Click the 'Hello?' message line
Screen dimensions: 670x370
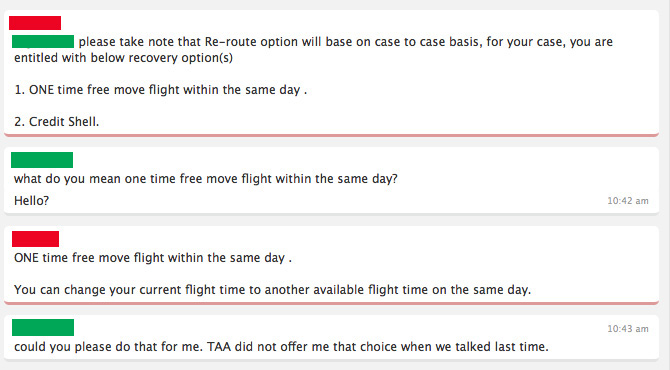pyautogui.click(x=32, y=201)
